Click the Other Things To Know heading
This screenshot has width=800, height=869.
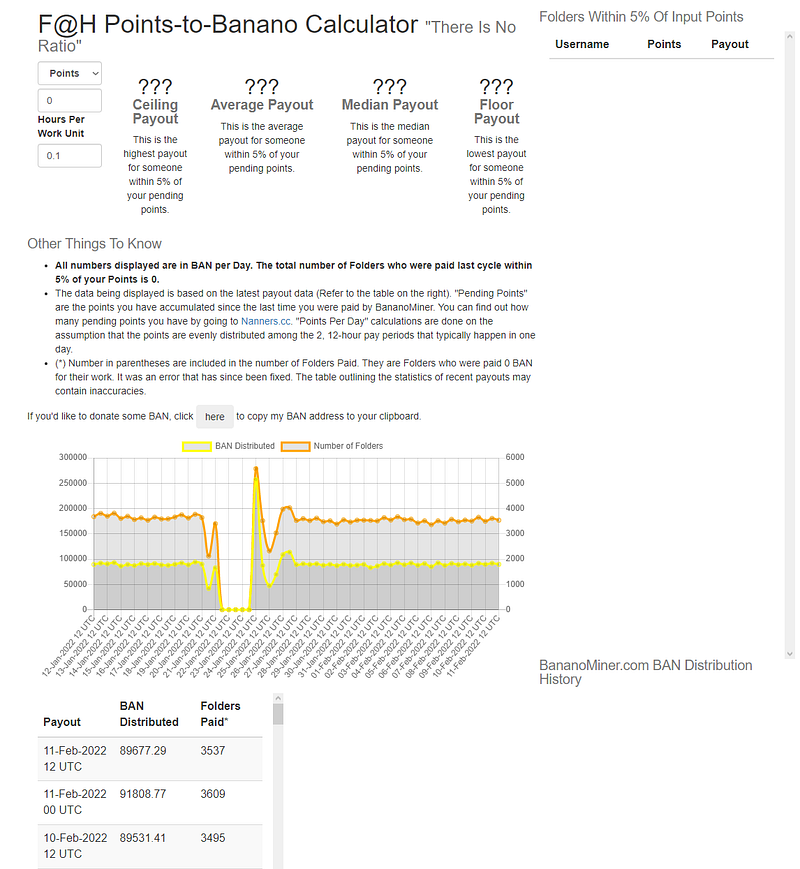(94, 244)
